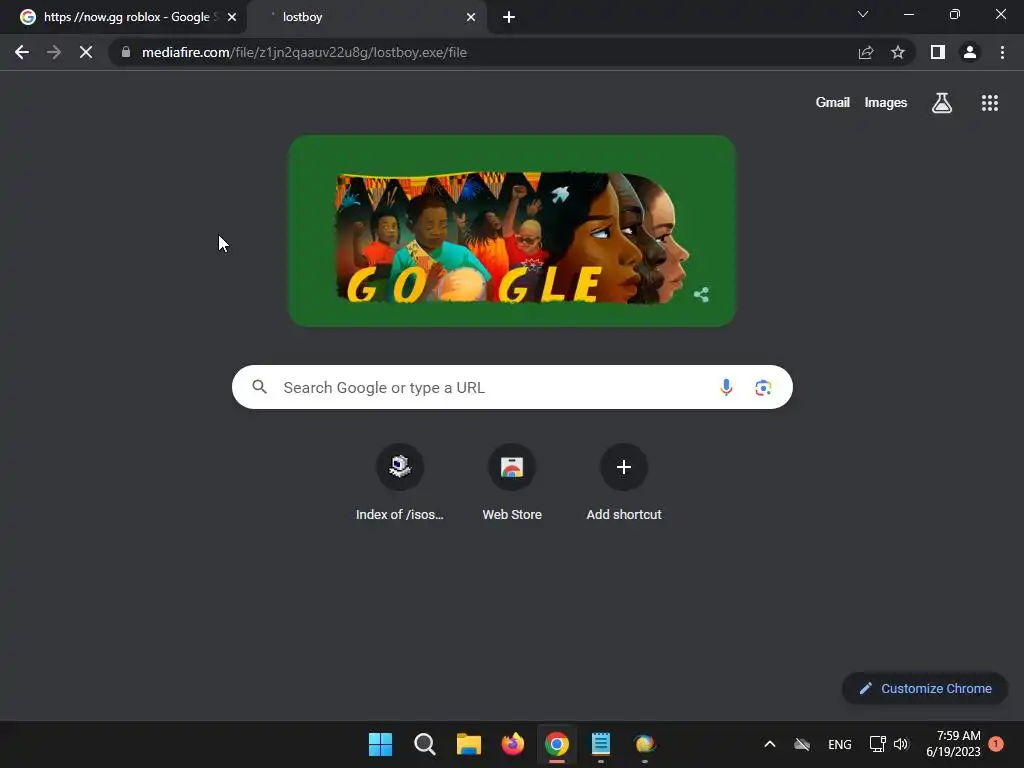Image resolution: width=1024 pixels, height=768 pixels.
Task: Click the lock icon in address bar
Action: 126,52
